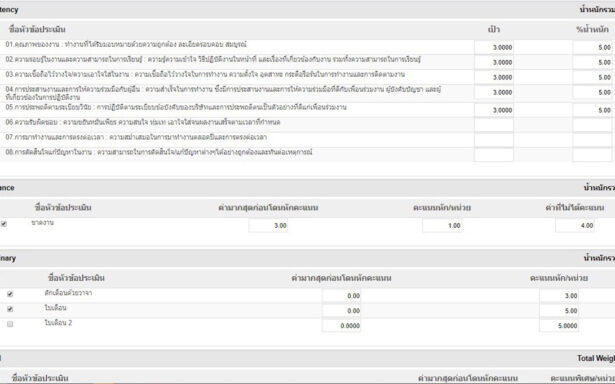Screen dimensions: 615x384
Task: Focus ขาดงาน deduction per unit field 1.00
Action: (442, 226)
